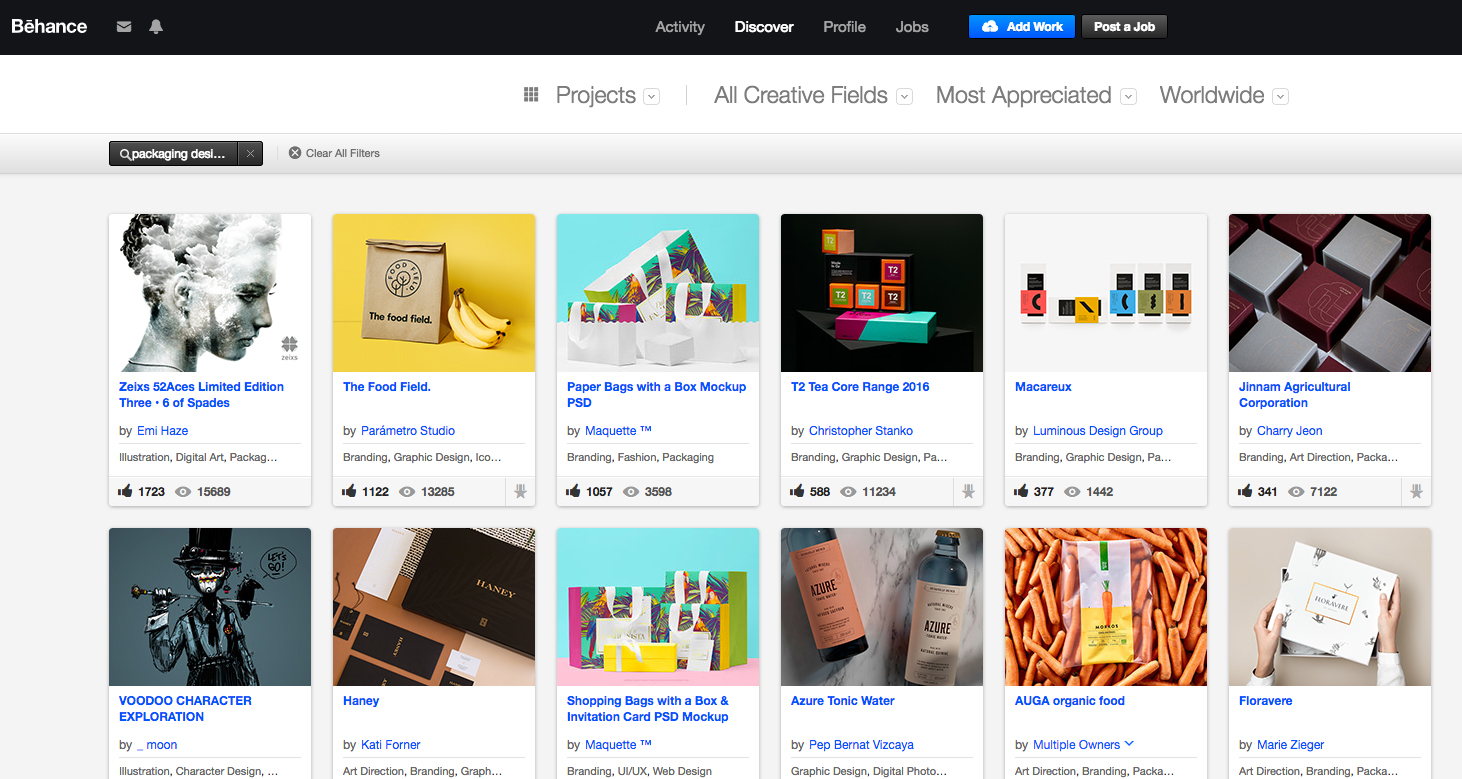Switch to the Activity tab

[x=680, y=27]
